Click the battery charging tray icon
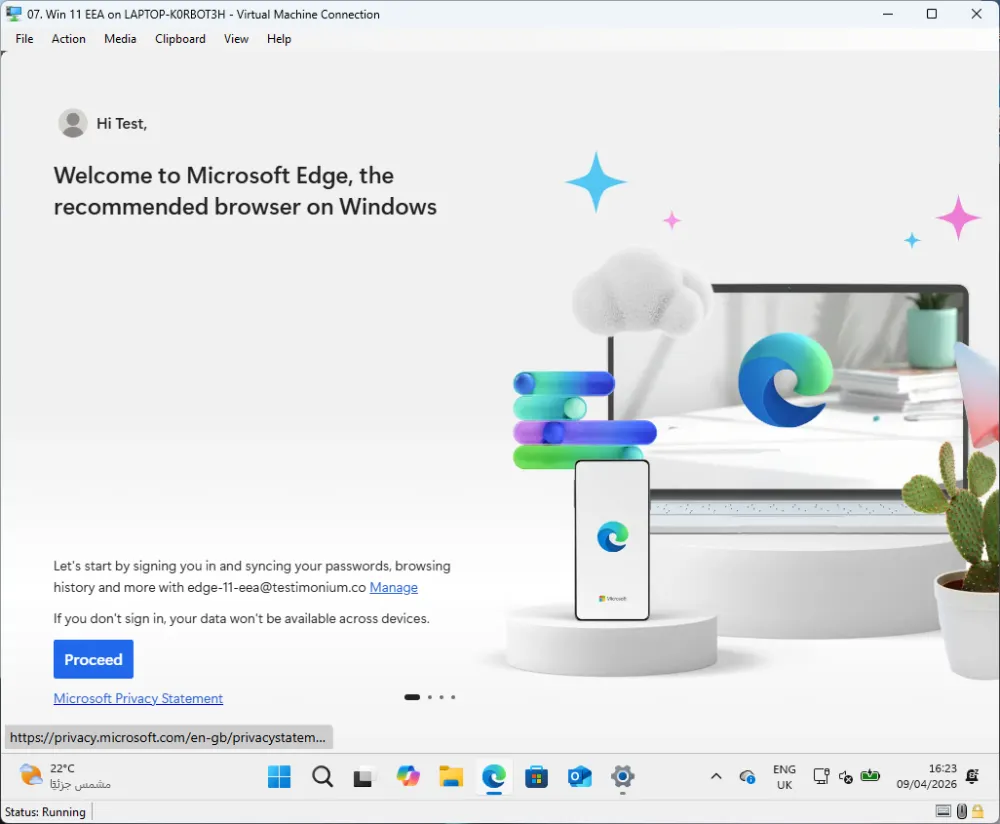 (870, 776)
